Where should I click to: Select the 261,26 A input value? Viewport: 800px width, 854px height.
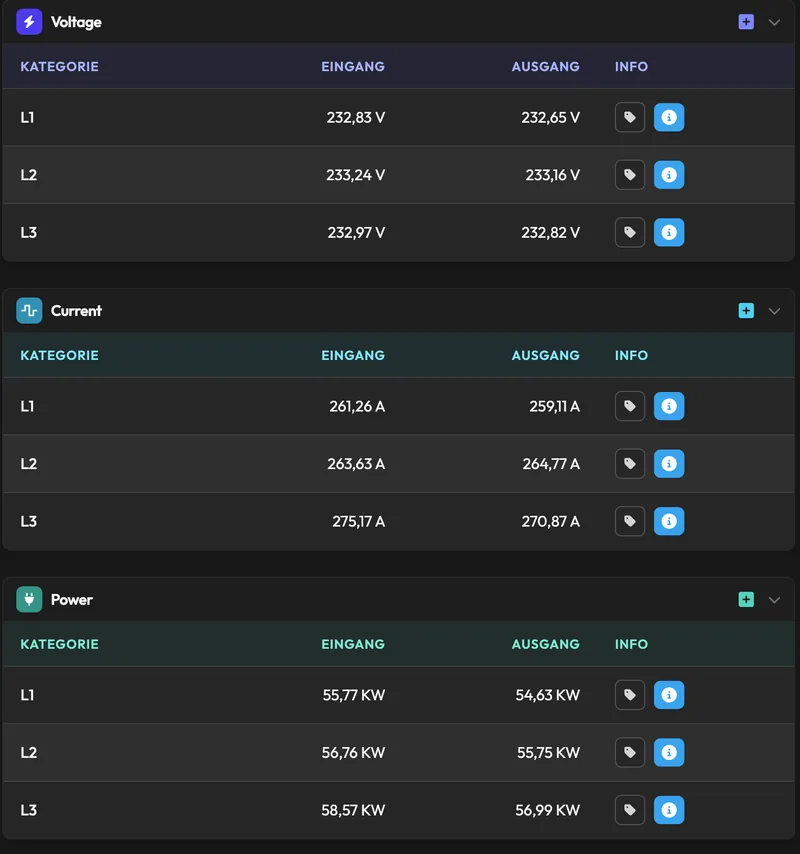[357, 406]
